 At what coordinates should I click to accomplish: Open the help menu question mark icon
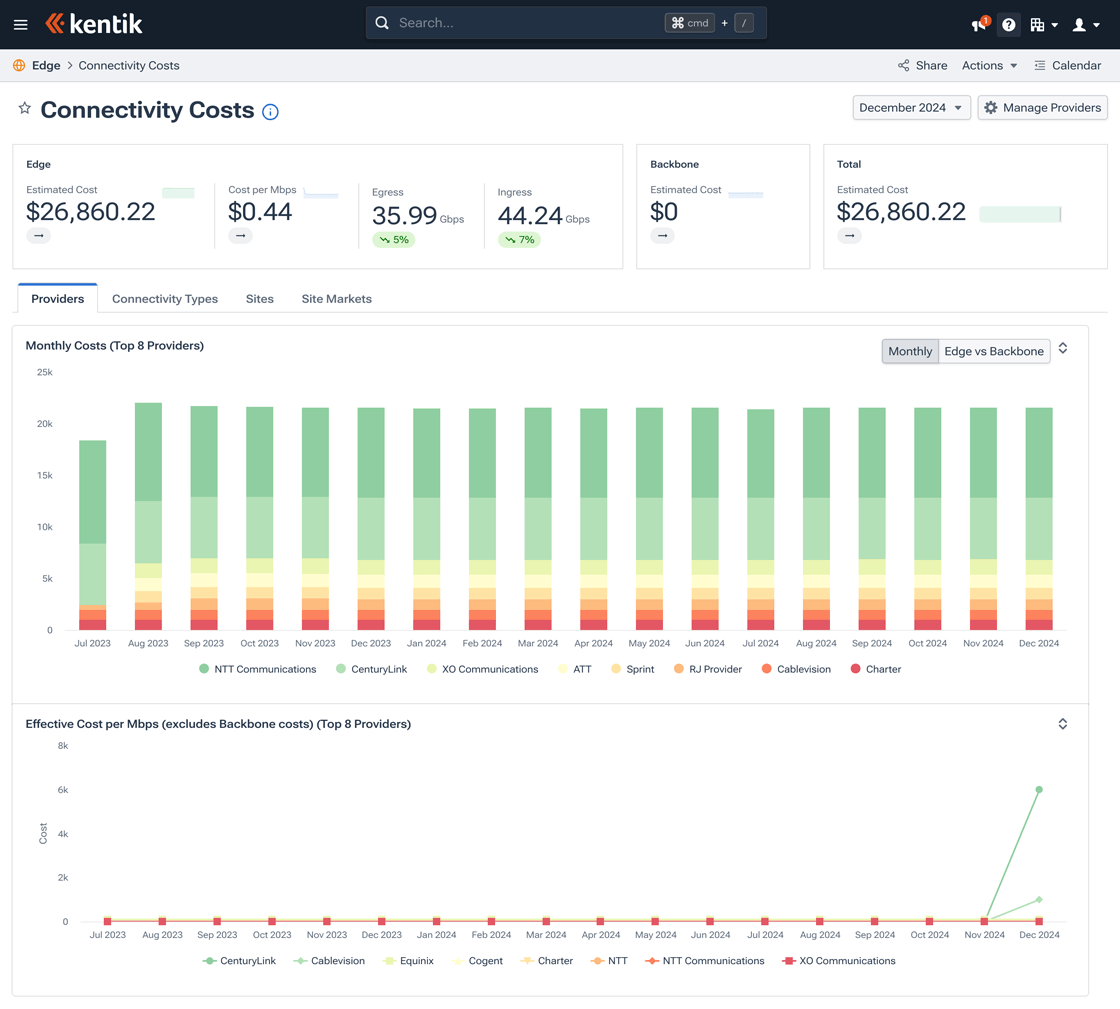click(1009, 24)
